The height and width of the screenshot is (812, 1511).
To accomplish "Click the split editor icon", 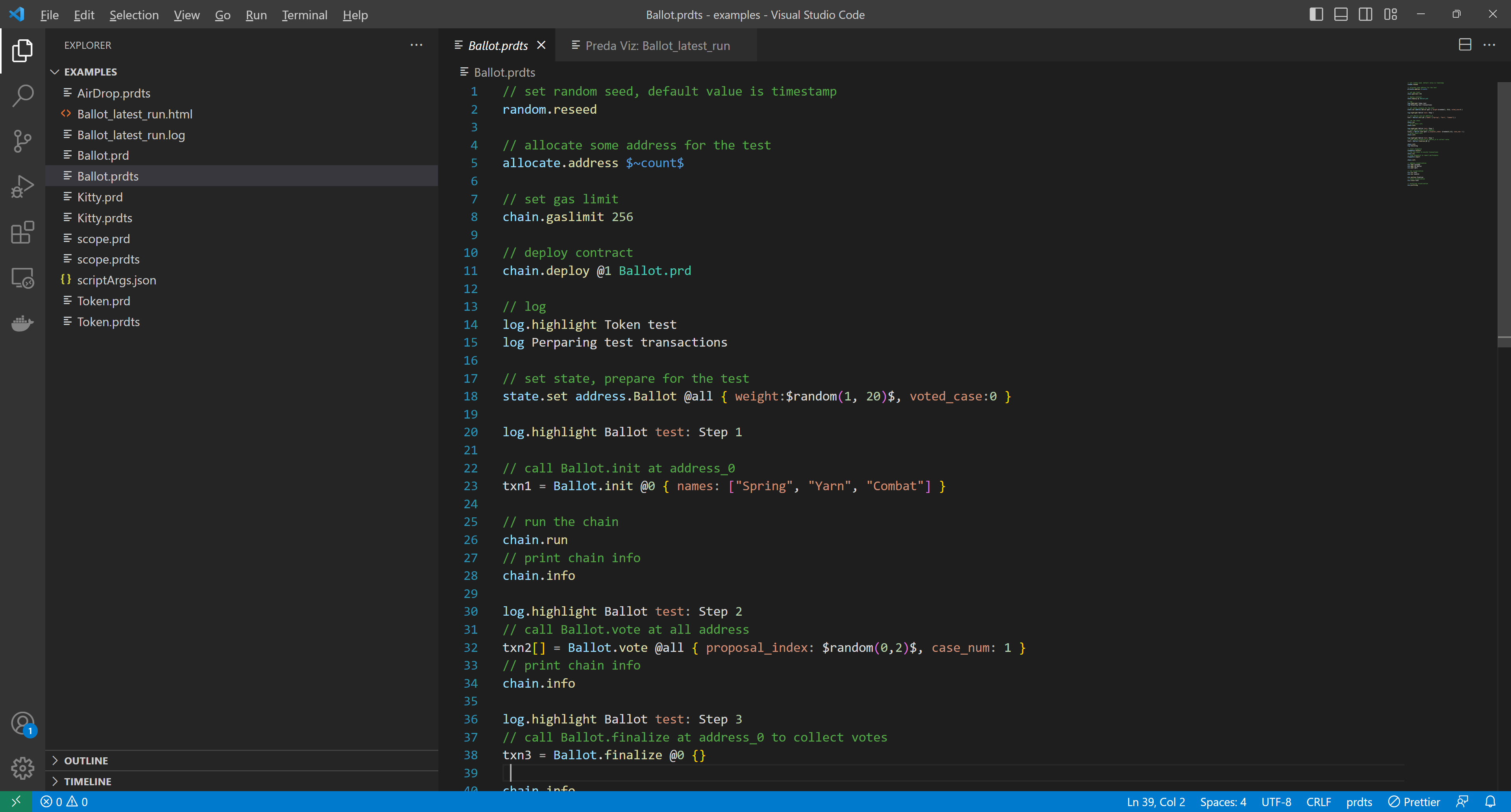I will coord(1465,45).
